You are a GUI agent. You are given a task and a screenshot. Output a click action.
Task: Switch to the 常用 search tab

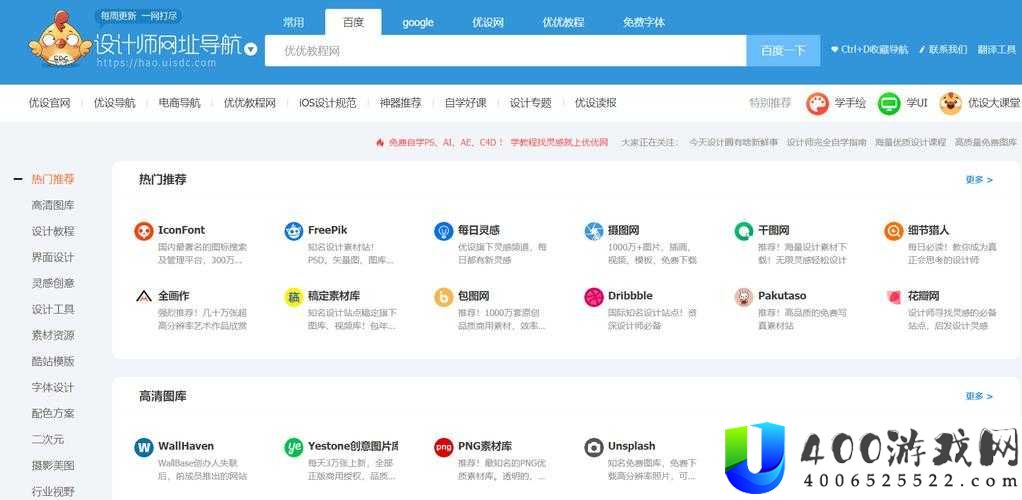pyautogui.click(x=293, y=22)
